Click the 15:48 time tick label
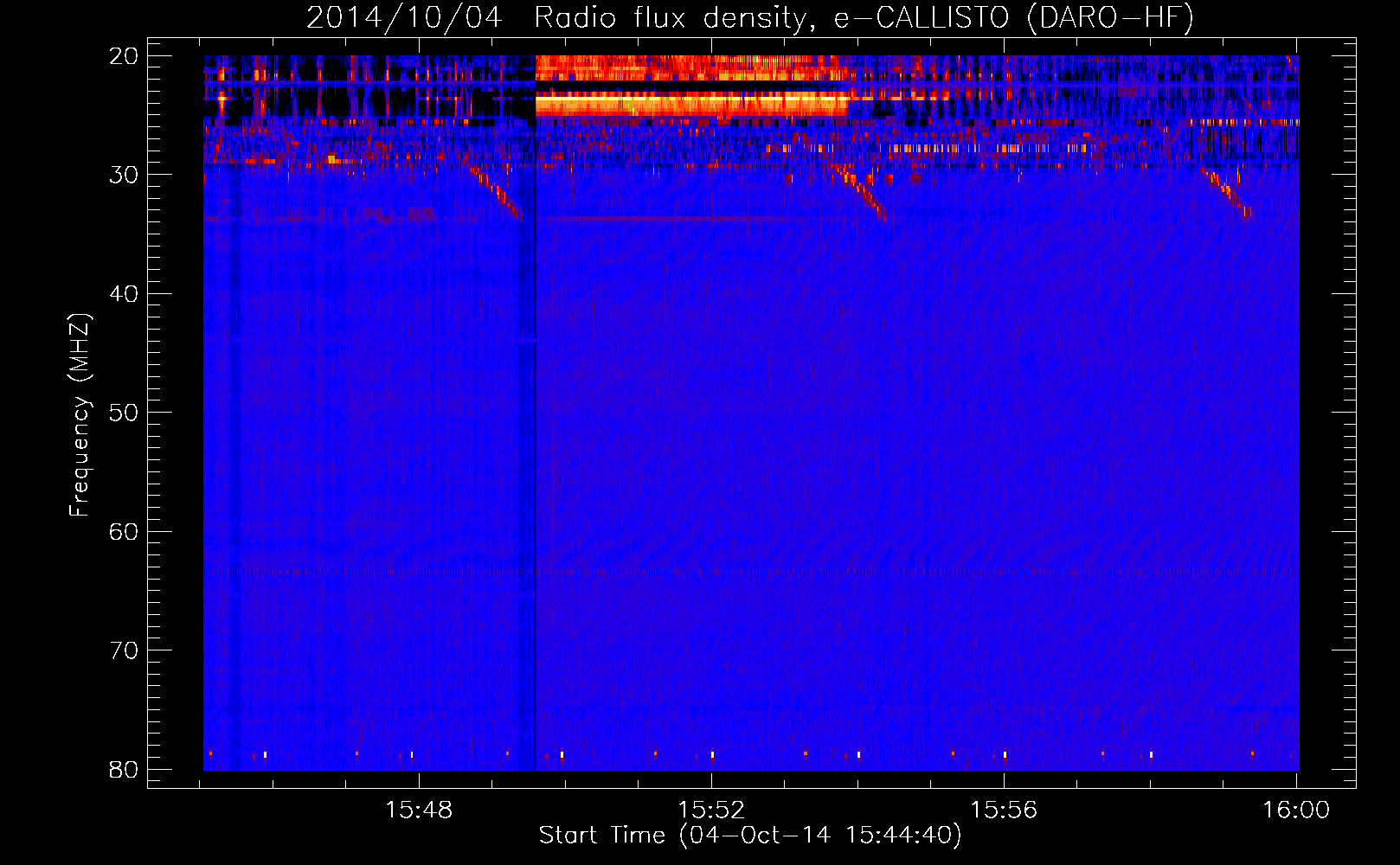Image resolution: width=1400 pixels, height=865 pixels. pos(419,811)
